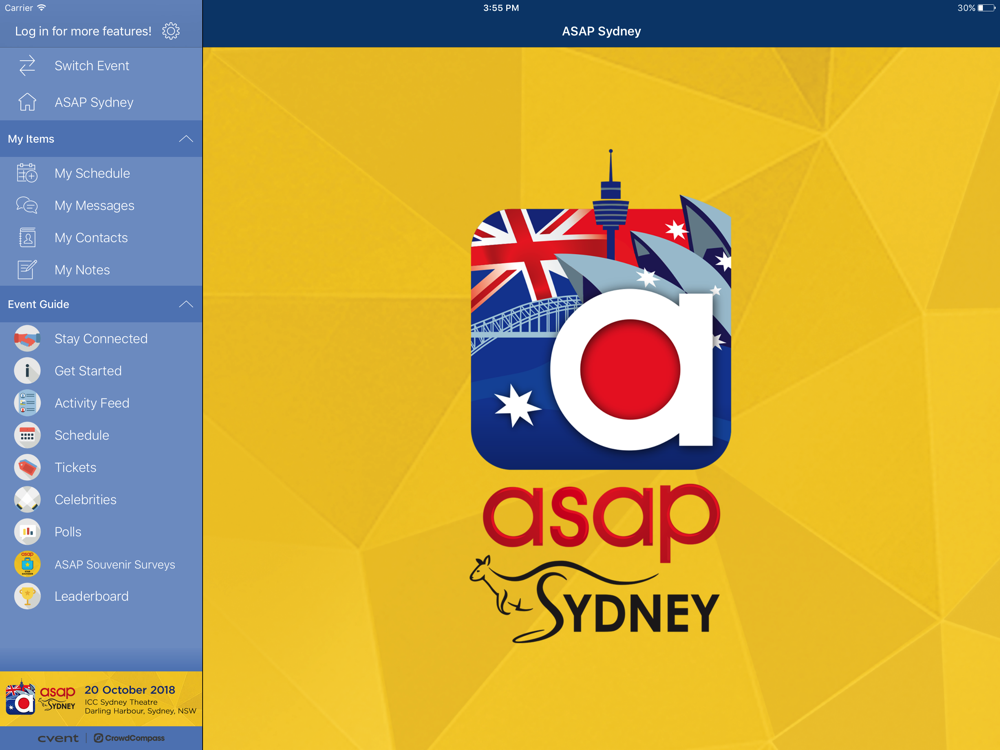Browse Celebrities list

coord(101,499)
